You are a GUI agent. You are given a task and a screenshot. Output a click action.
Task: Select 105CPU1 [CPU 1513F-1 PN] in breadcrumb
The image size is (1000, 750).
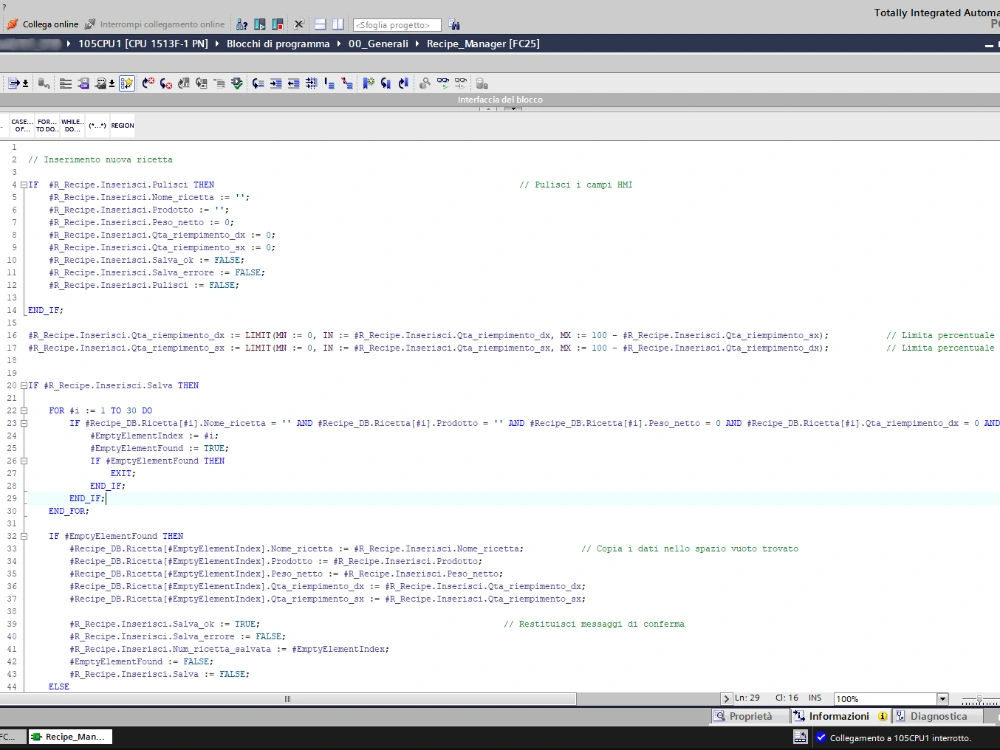click(143, 44)
